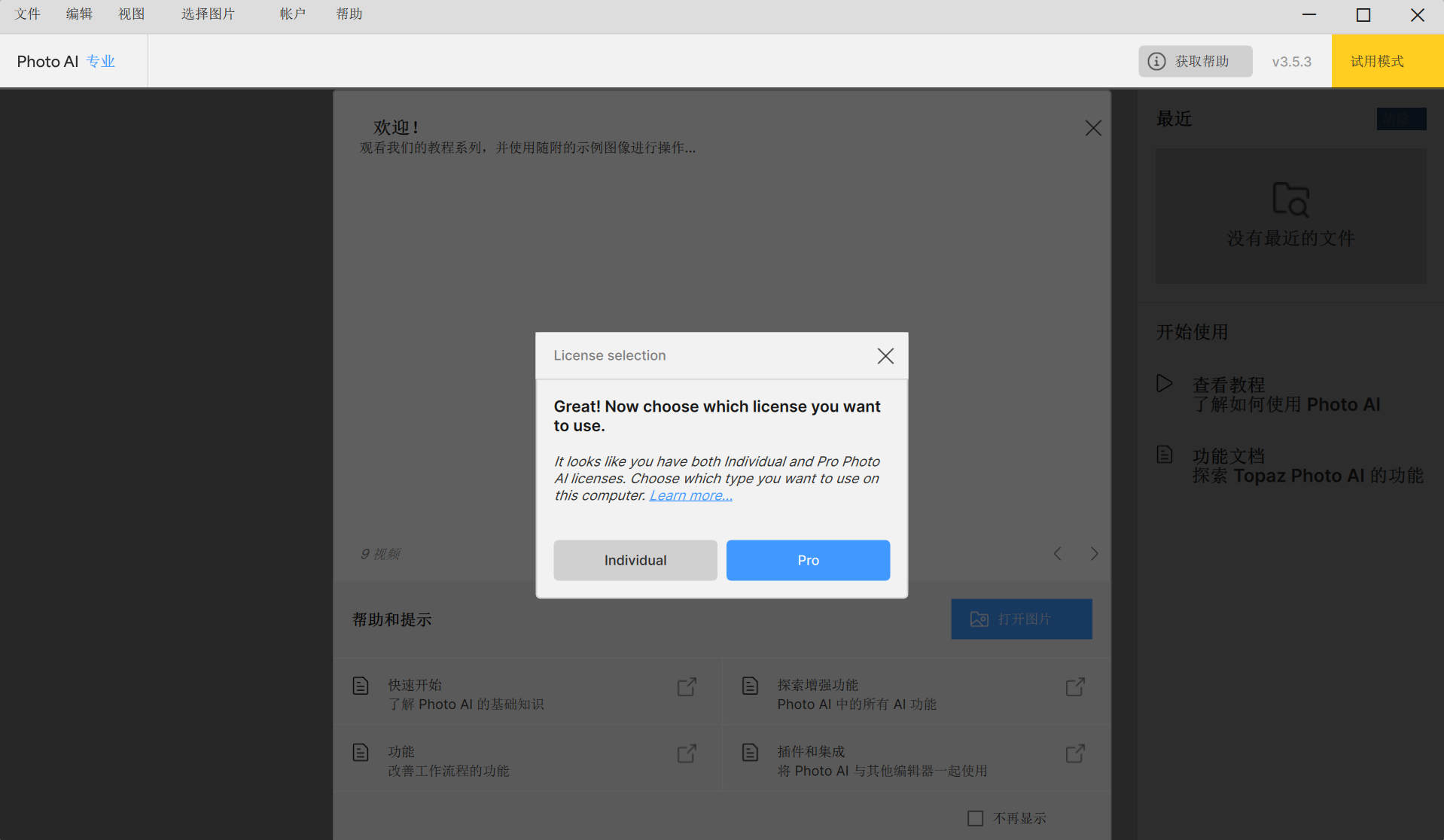Close the welcome panel

click(1093, 128)
